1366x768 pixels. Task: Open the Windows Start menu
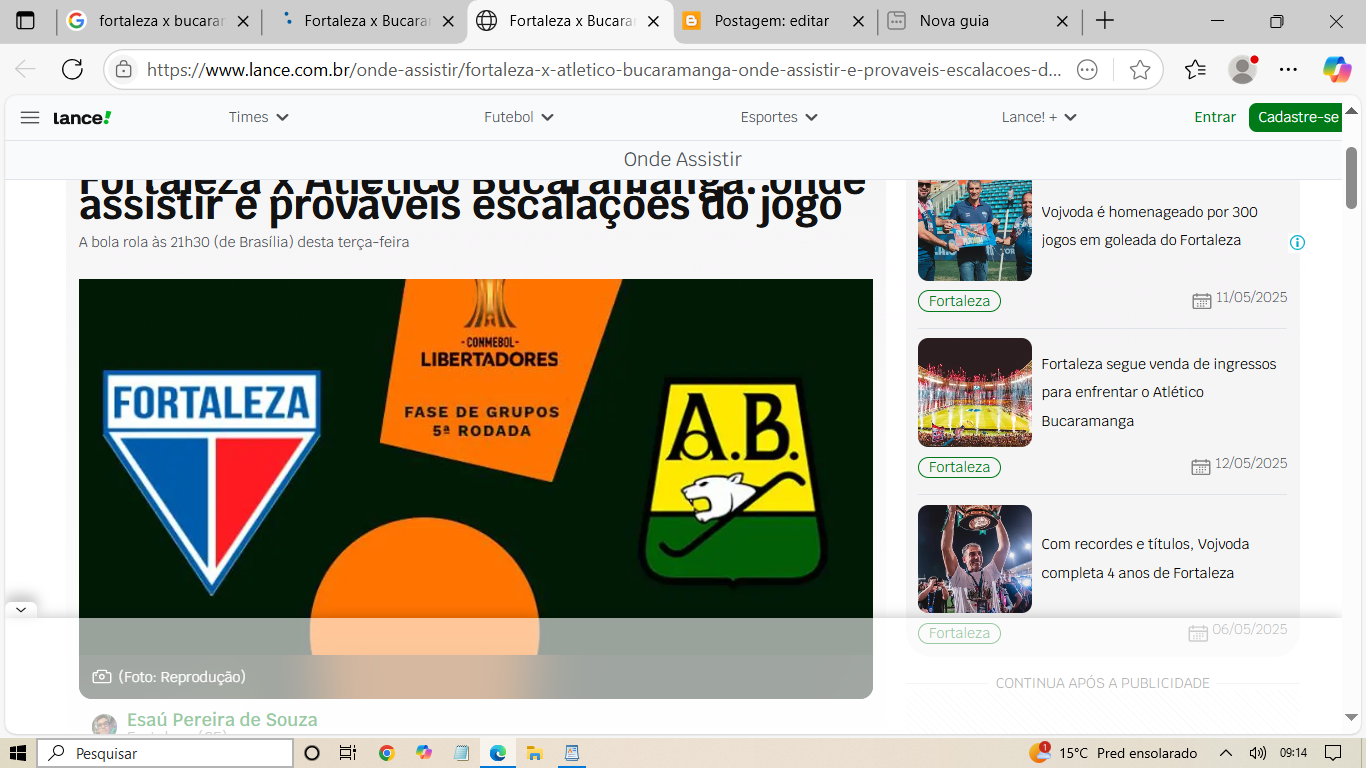[x=18, y=753]
